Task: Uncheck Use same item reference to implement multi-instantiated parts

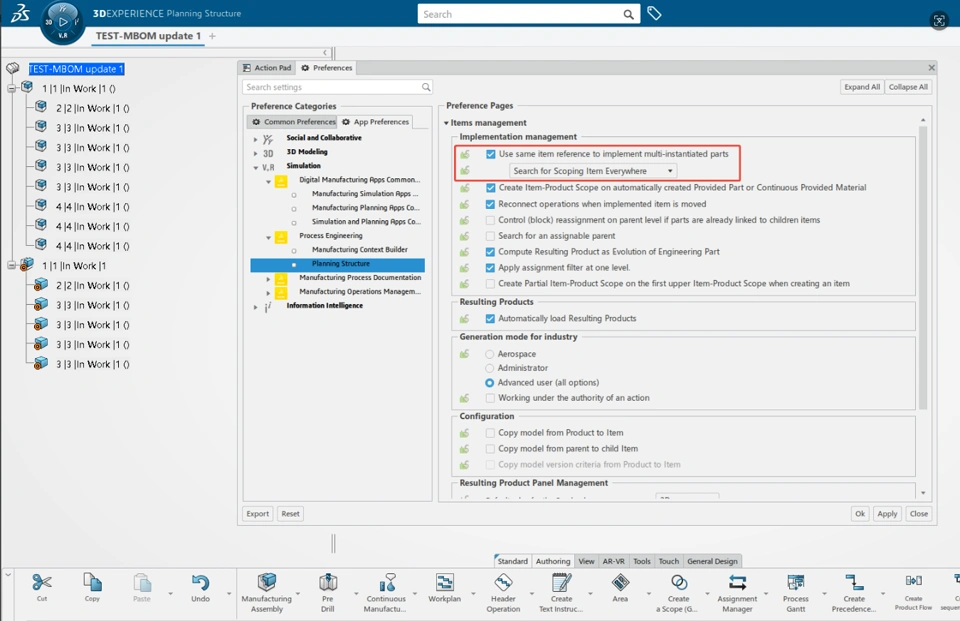Action: pos(490,154)
